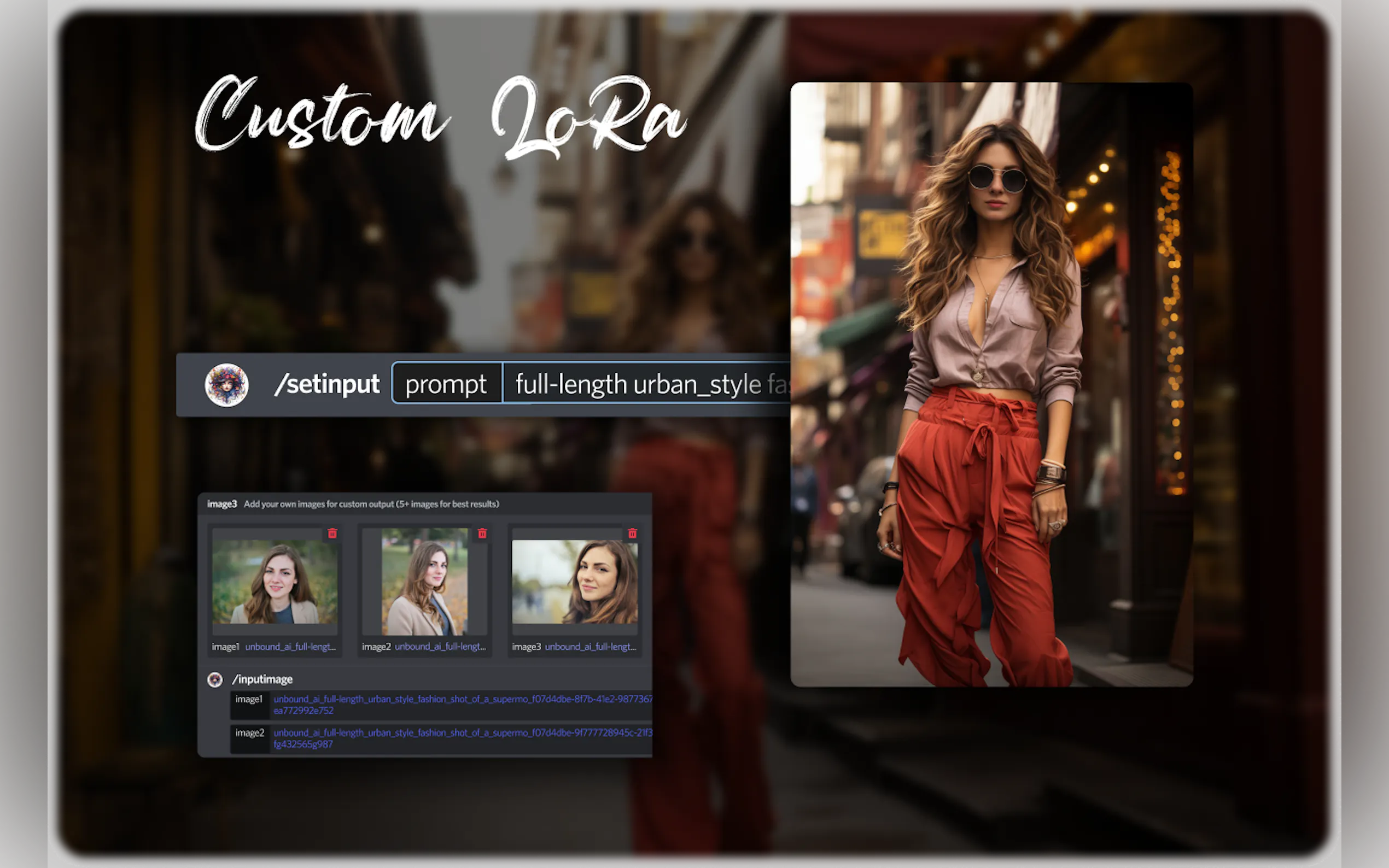Click the /inputimage command label
Viewport: 1389px width, 868px height.
tap(262, 680)
